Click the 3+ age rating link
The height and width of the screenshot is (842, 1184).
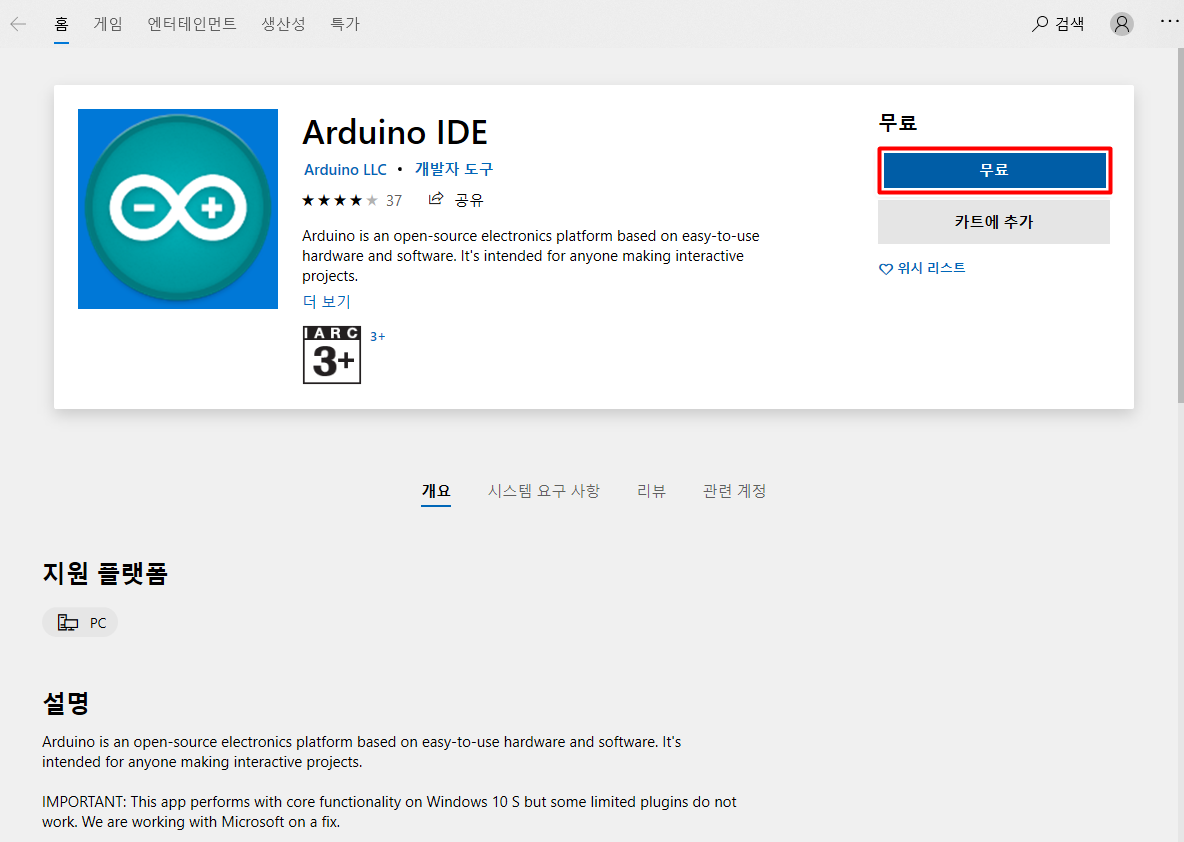(x=378, y=337)
